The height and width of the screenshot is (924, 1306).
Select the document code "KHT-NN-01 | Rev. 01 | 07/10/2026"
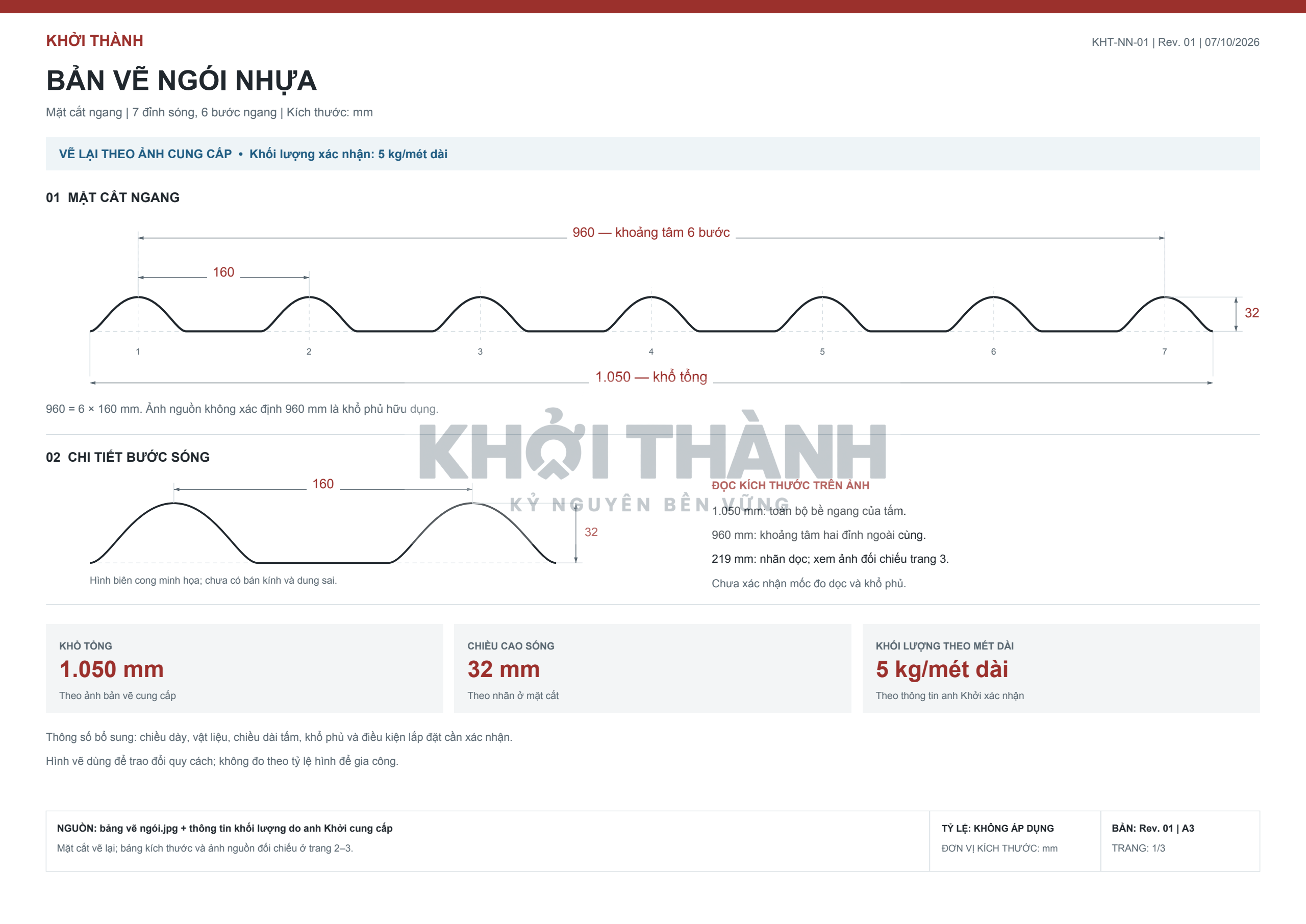(1175, 42)
